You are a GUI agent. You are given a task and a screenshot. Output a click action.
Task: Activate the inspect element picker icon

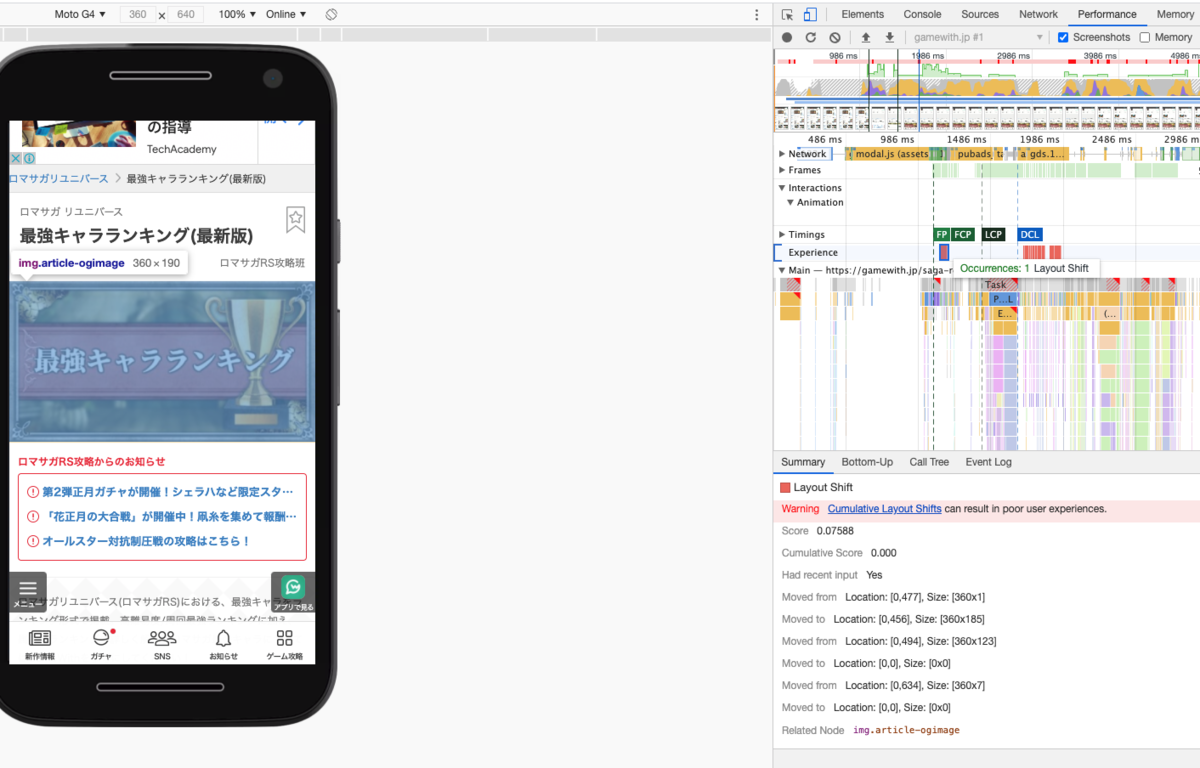pyautogui.click(x=787, y=14)
